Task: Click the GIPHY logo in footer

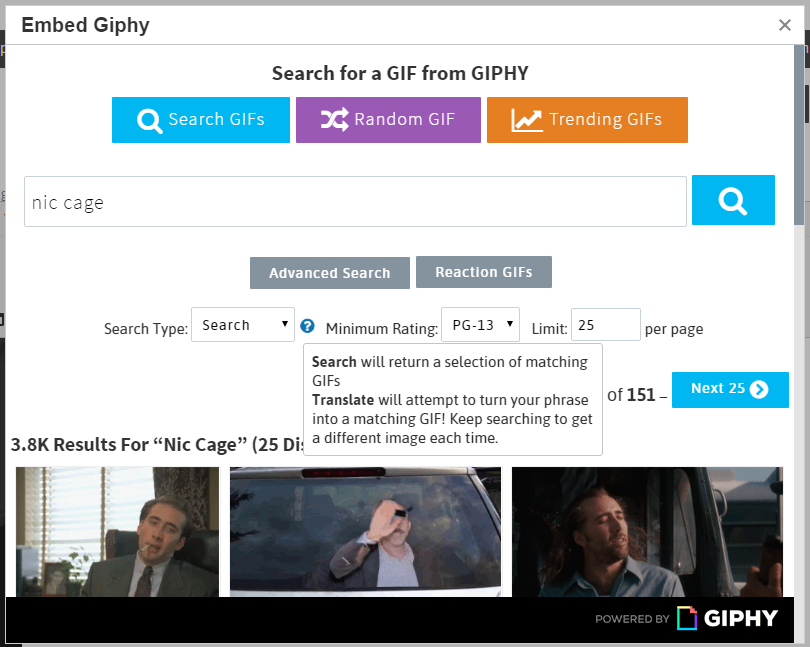Action: [x=727, y=618]
